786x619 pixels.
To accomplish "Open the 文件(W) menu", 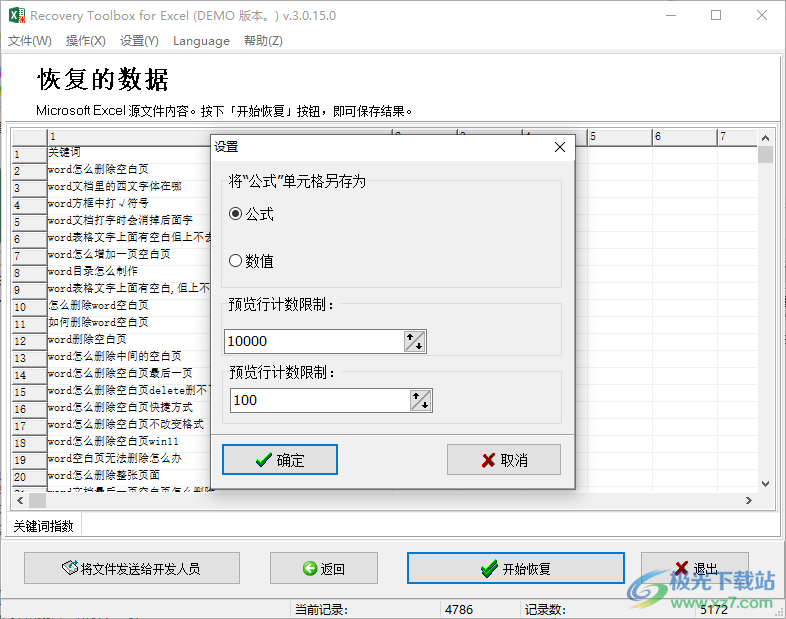I will 30,41.
